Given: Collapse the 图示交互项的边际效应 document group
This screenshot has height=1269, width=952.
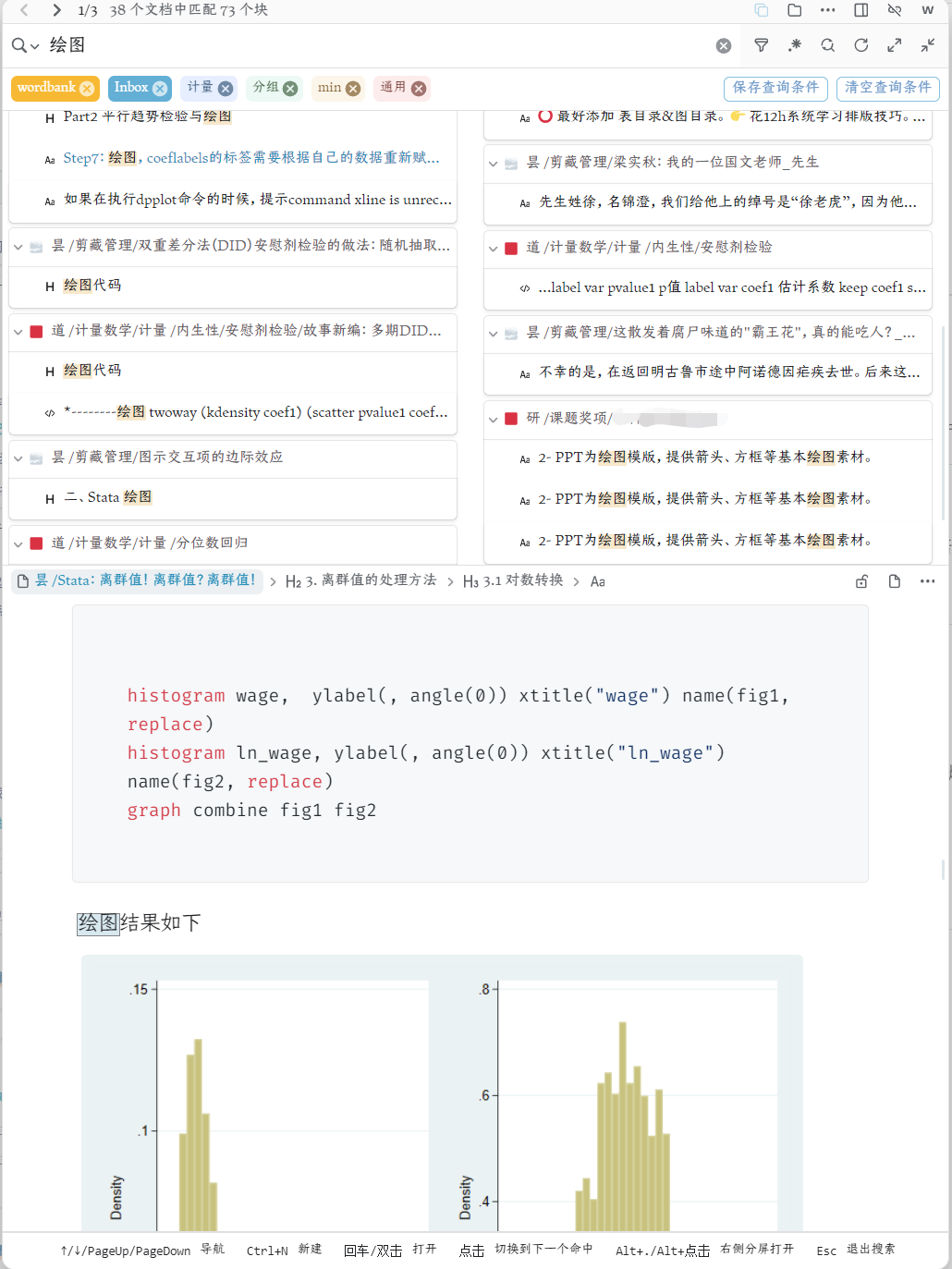Looking at the screenshot, I should pyautogui.click(x=18, y=458).
